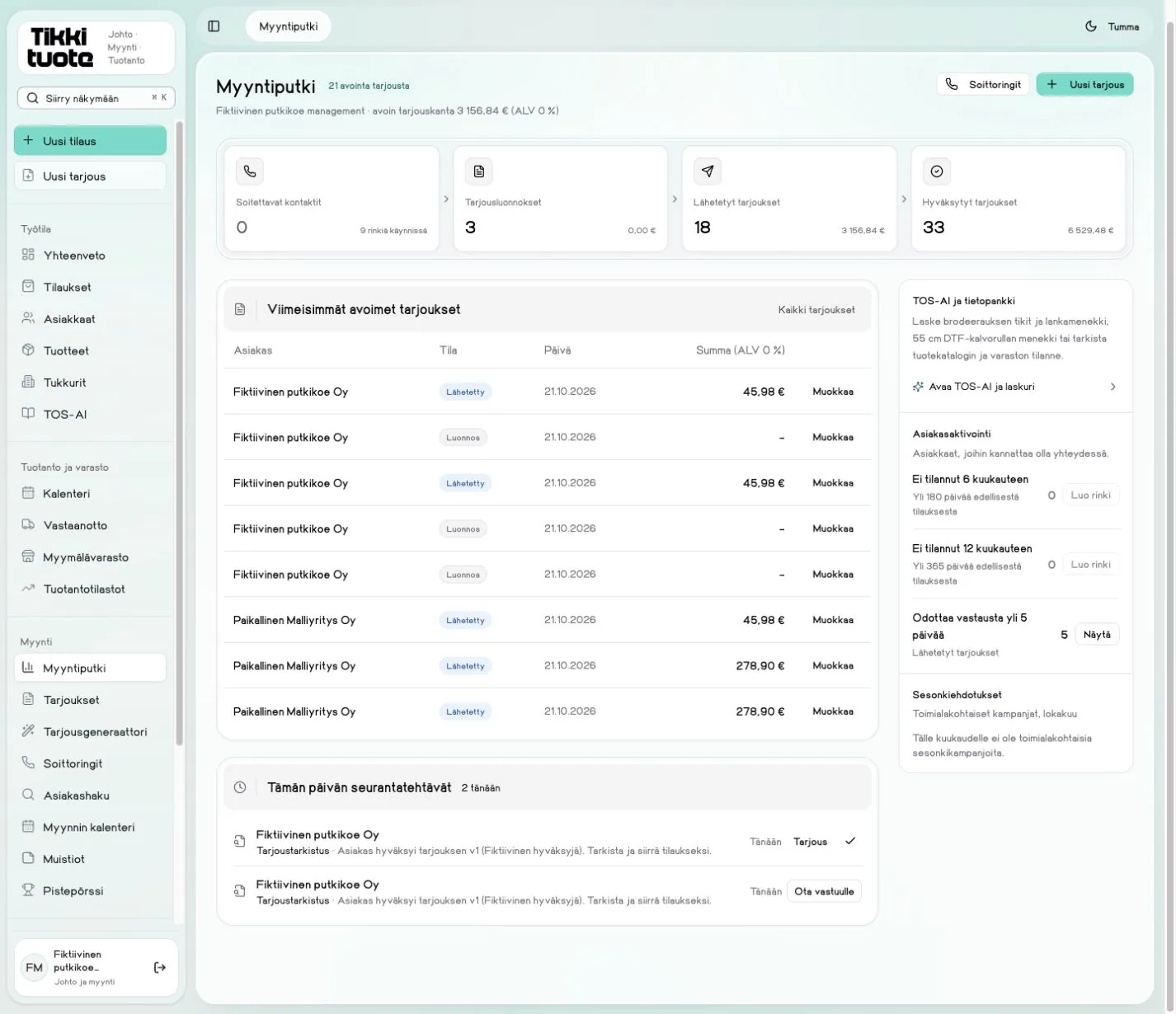
Task: Open the Vastaanotto truck icon
Action: tap(28, 525)
